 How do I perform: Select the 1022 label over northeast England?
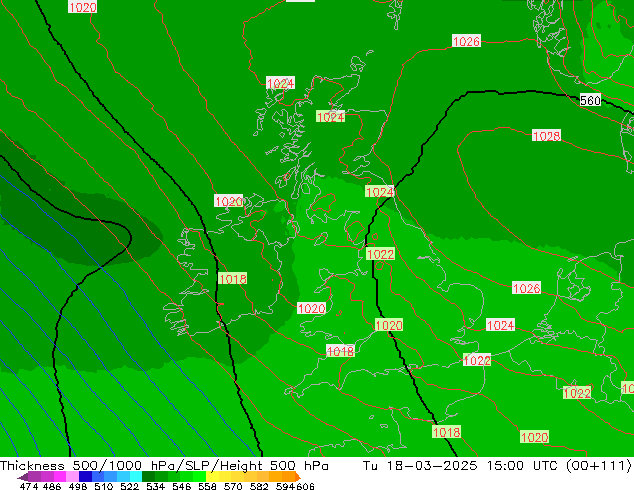point(380,254)
